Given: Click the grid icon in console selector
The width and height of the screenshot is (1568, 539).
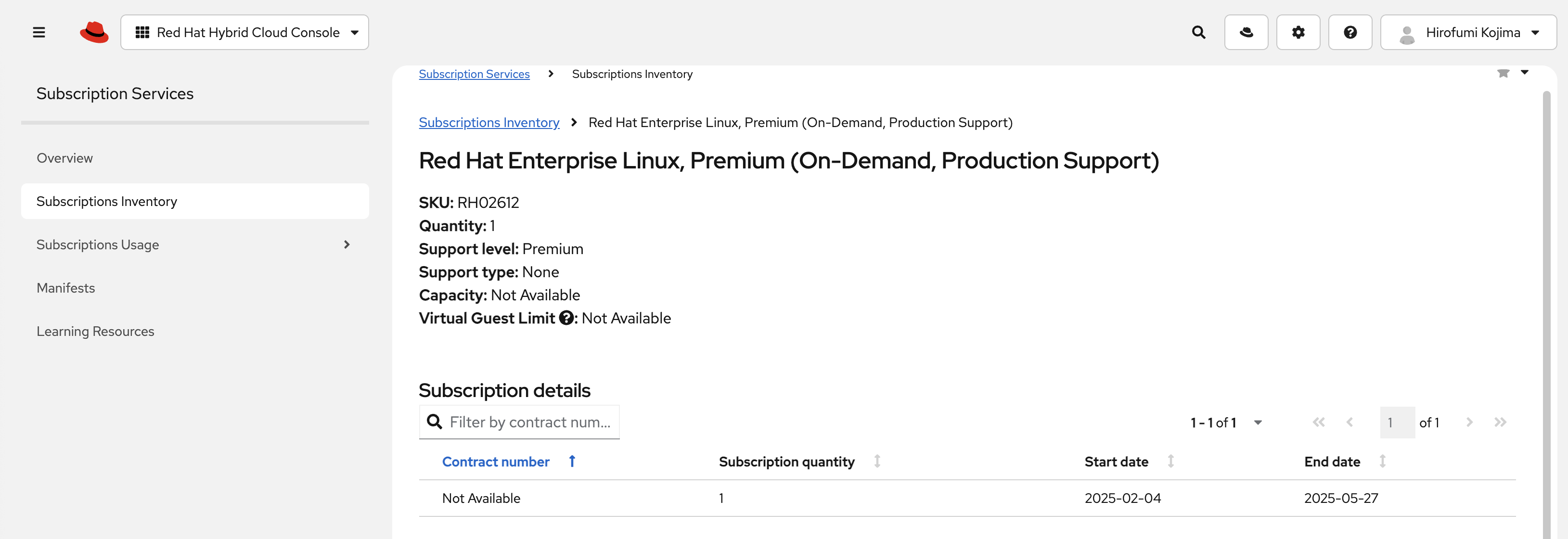Looking at the screenshot, I should [142, 32].
